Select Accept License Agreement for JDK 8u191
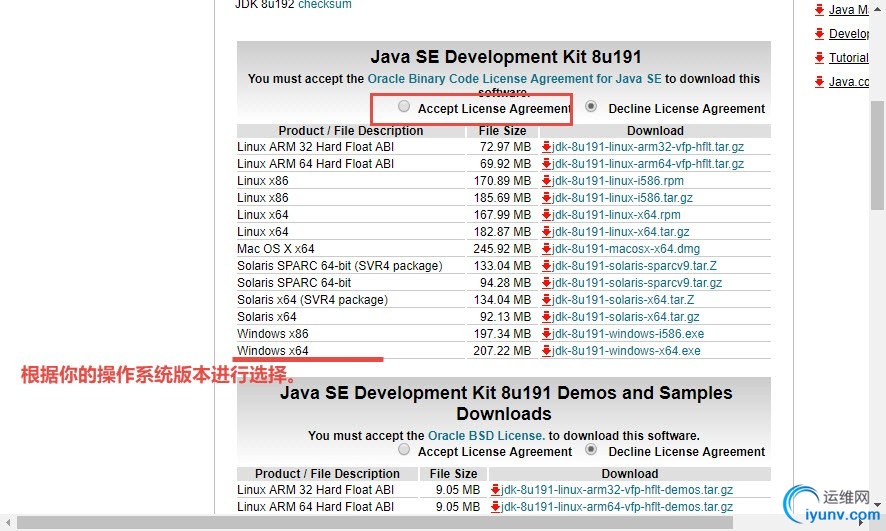 point(403,106)
